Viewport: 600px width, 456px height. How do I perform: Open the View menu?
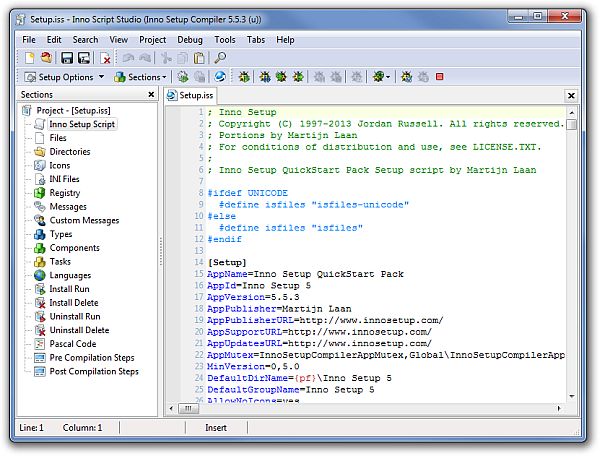(119, 40)
